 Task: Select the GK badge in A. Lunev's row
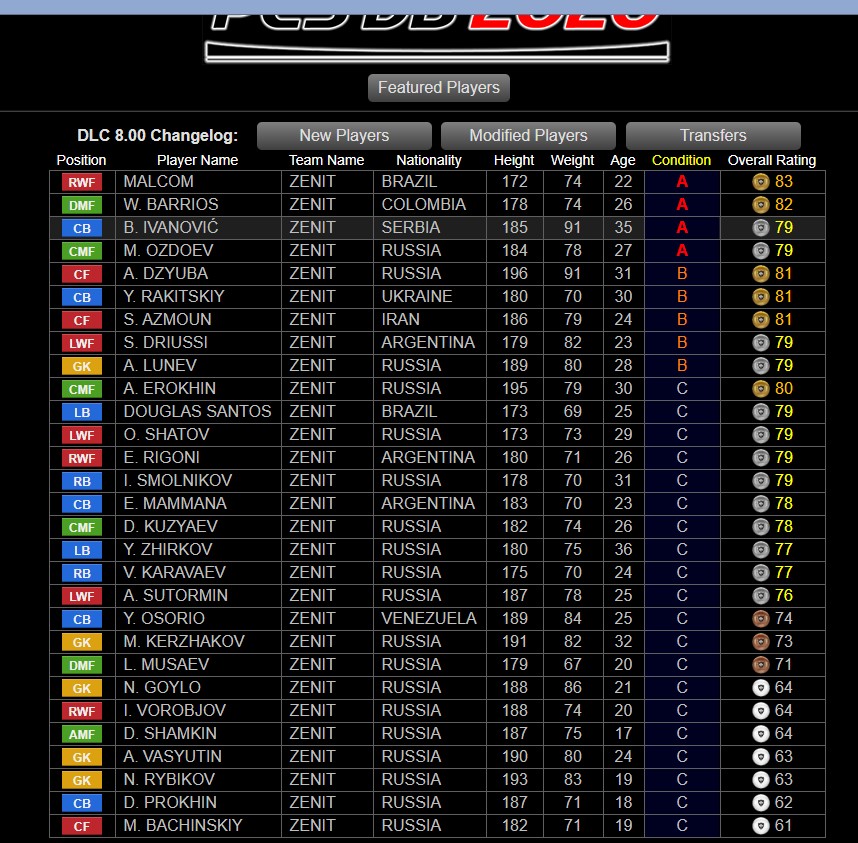point(82,366)
